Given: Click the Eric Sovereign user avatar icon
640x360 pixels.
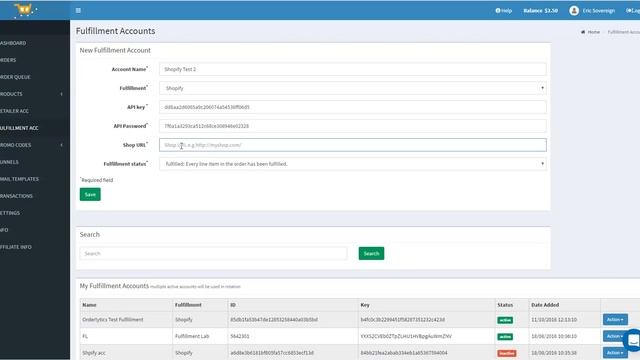Looking at the screenshot, I should (x=574, y=11).
